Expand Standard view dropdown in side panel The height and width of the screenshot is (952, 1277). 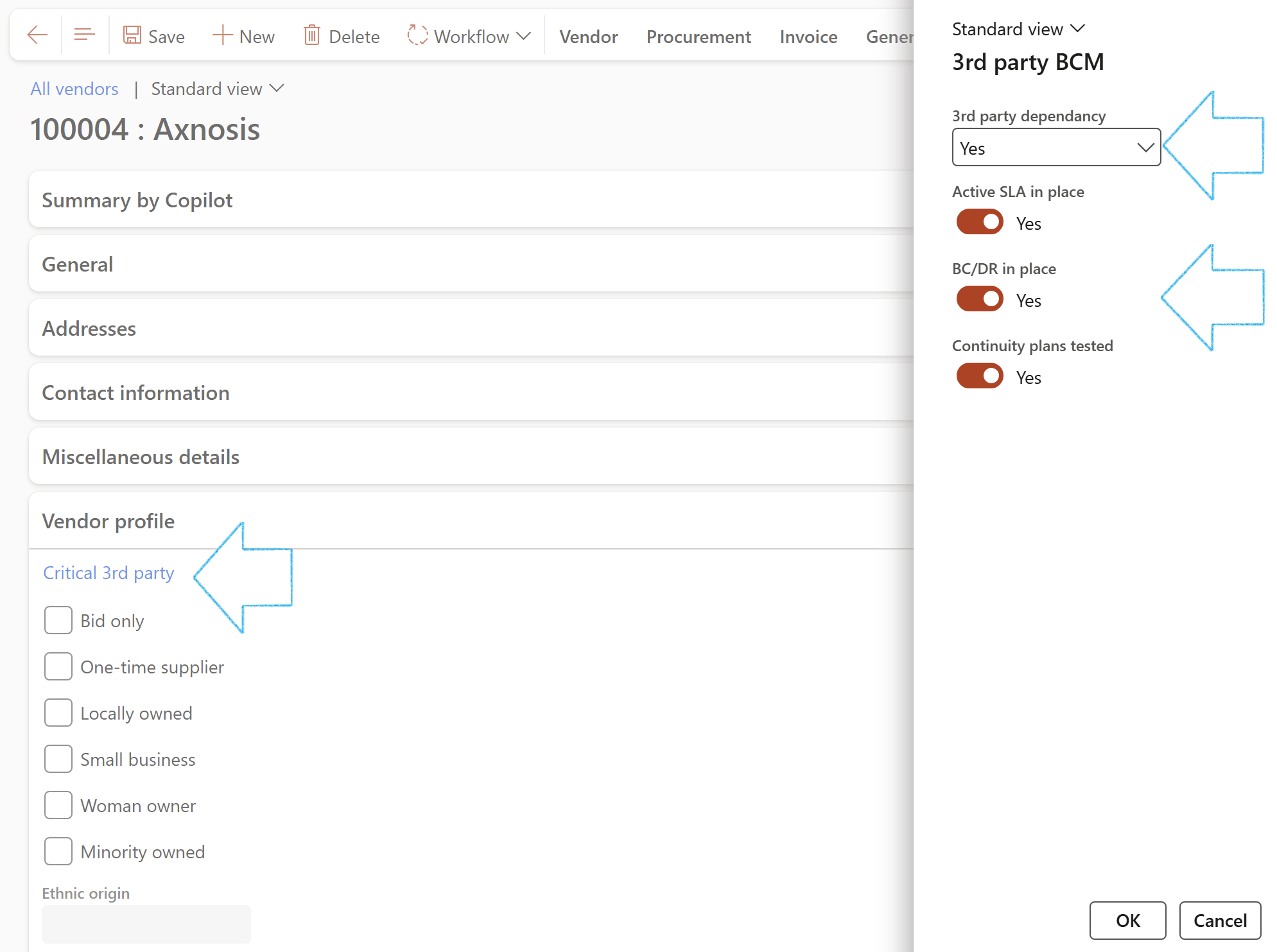coord(1018,30)
